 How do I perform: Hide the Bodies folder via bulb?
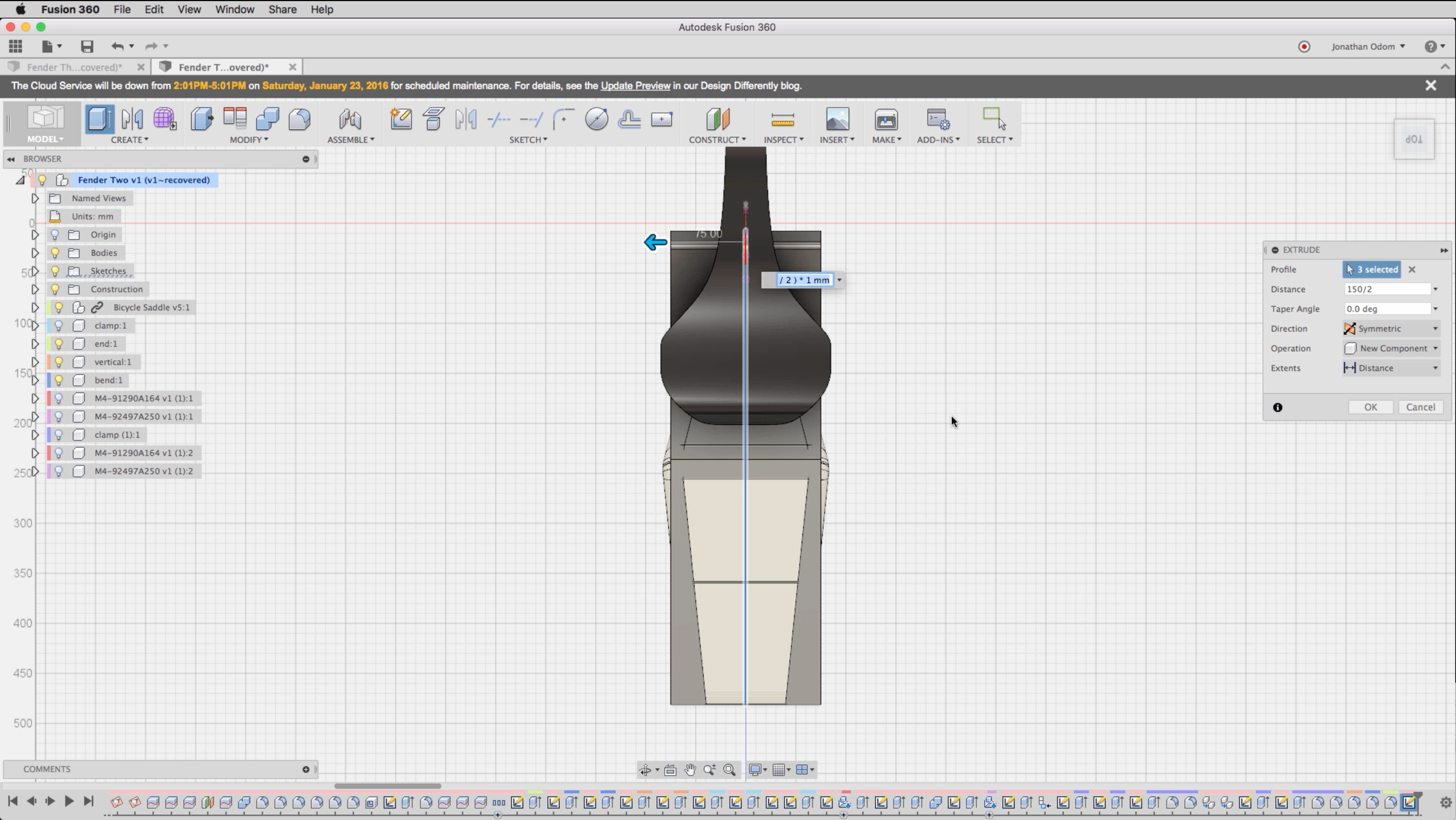55,253
